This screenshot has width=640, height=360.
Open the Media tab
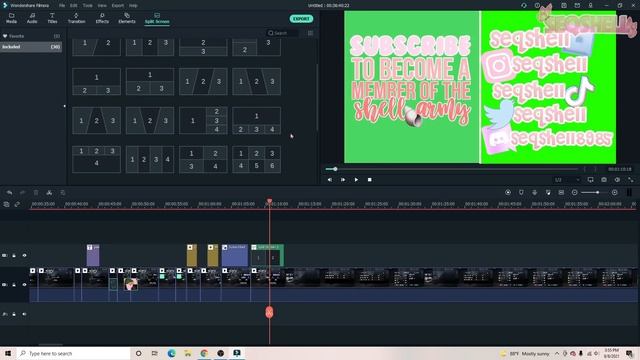(11, 18)
